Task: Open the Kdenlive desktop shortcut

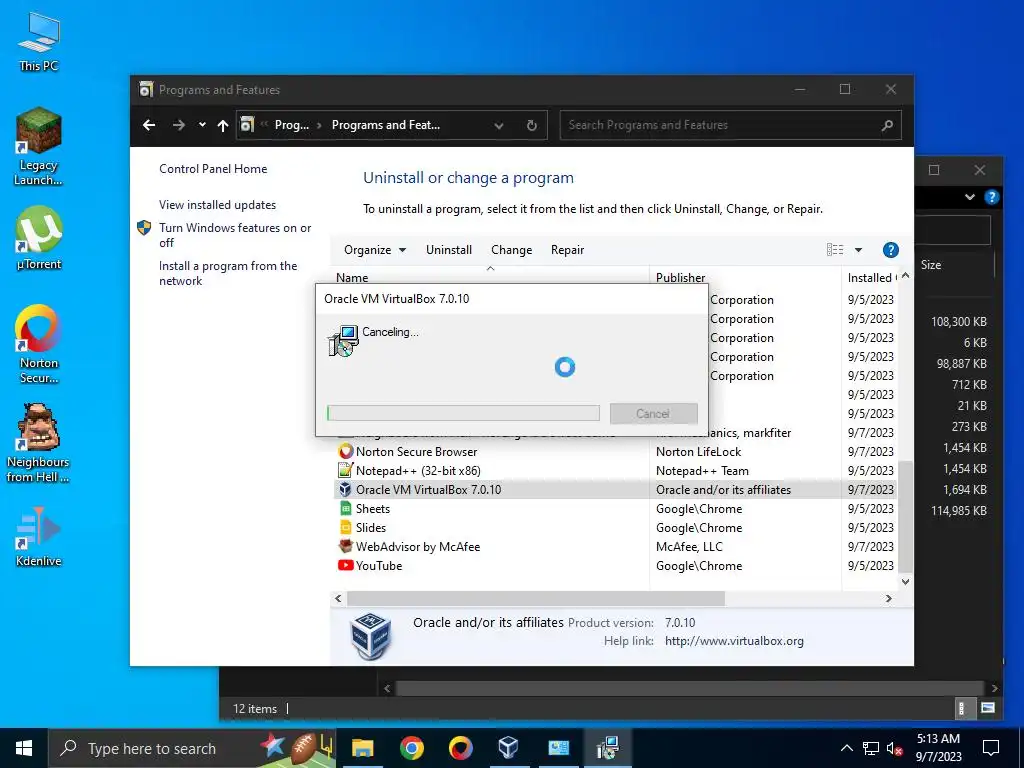Action: [x=39, y=536]
